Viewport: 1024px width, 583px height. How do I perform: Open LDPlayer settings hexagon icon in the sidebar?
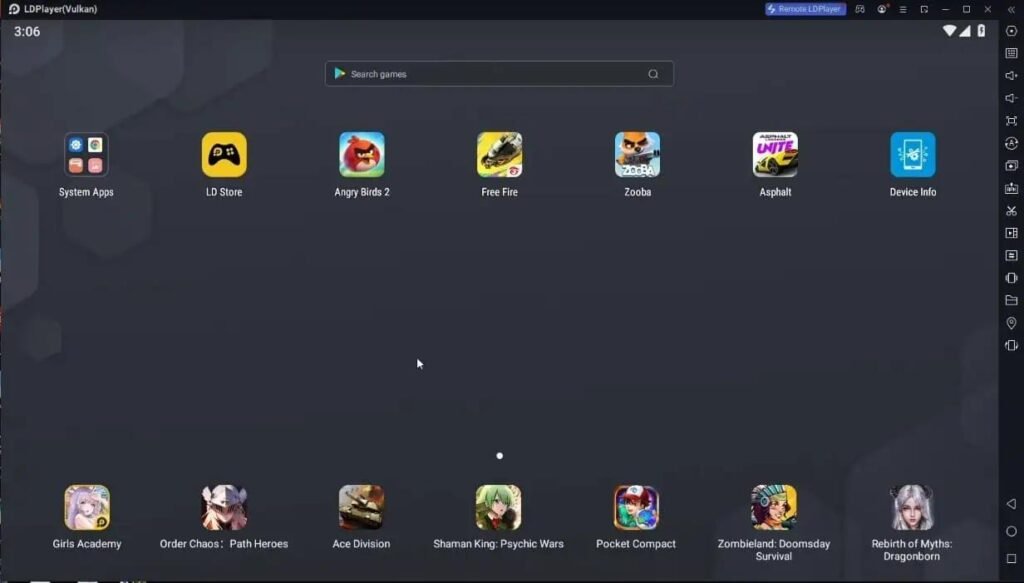pos(1011,31)
